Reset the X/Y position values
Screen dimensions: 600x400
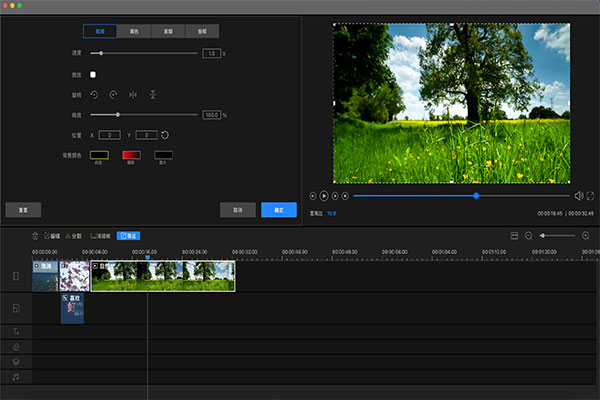[165, 134]
